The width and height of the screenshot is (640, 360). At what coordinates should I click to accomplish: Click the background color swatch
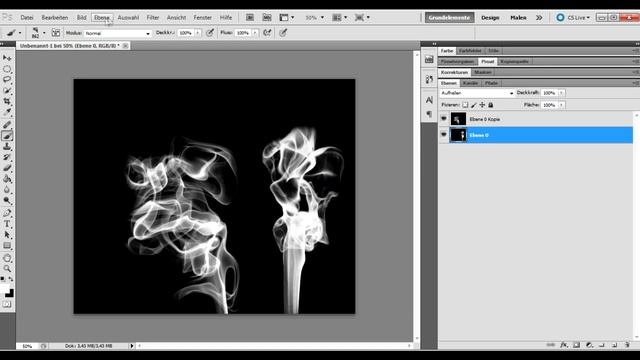pyautogui.click(x=11, y=294)
